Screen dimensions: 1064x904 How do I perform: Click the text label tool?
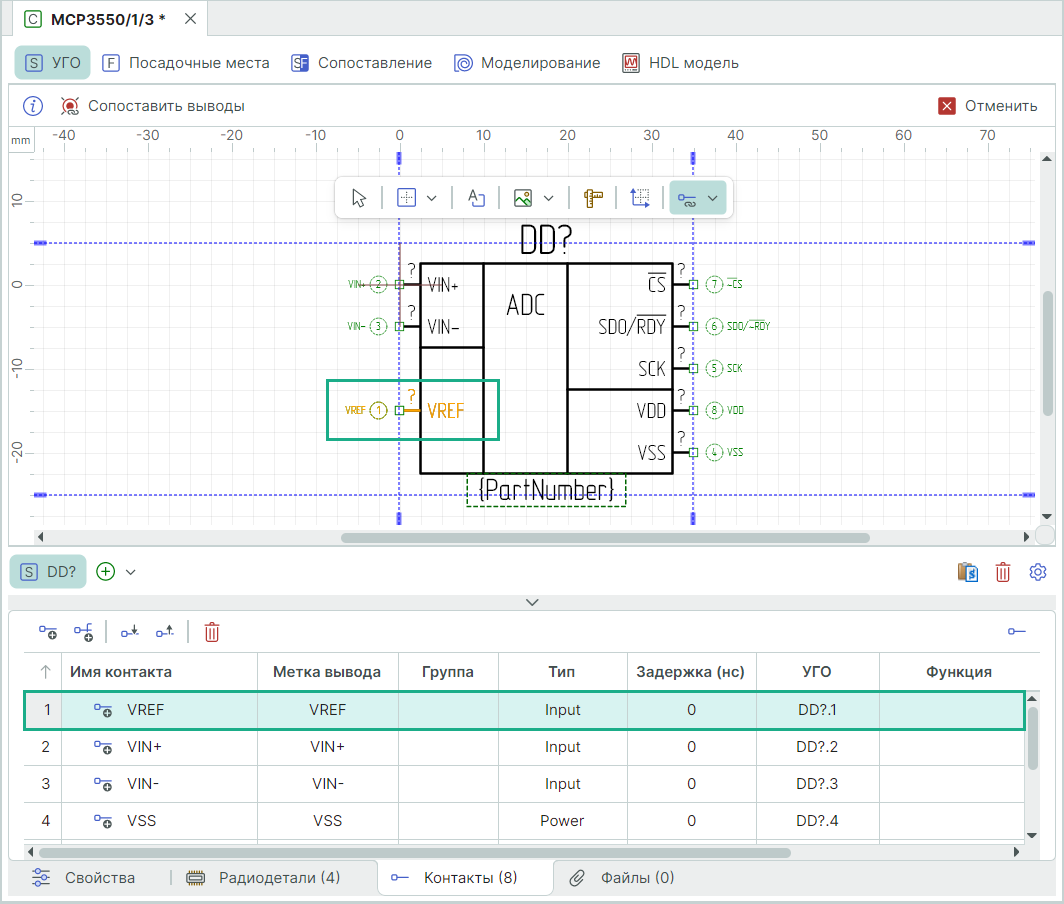click(477, 198)
